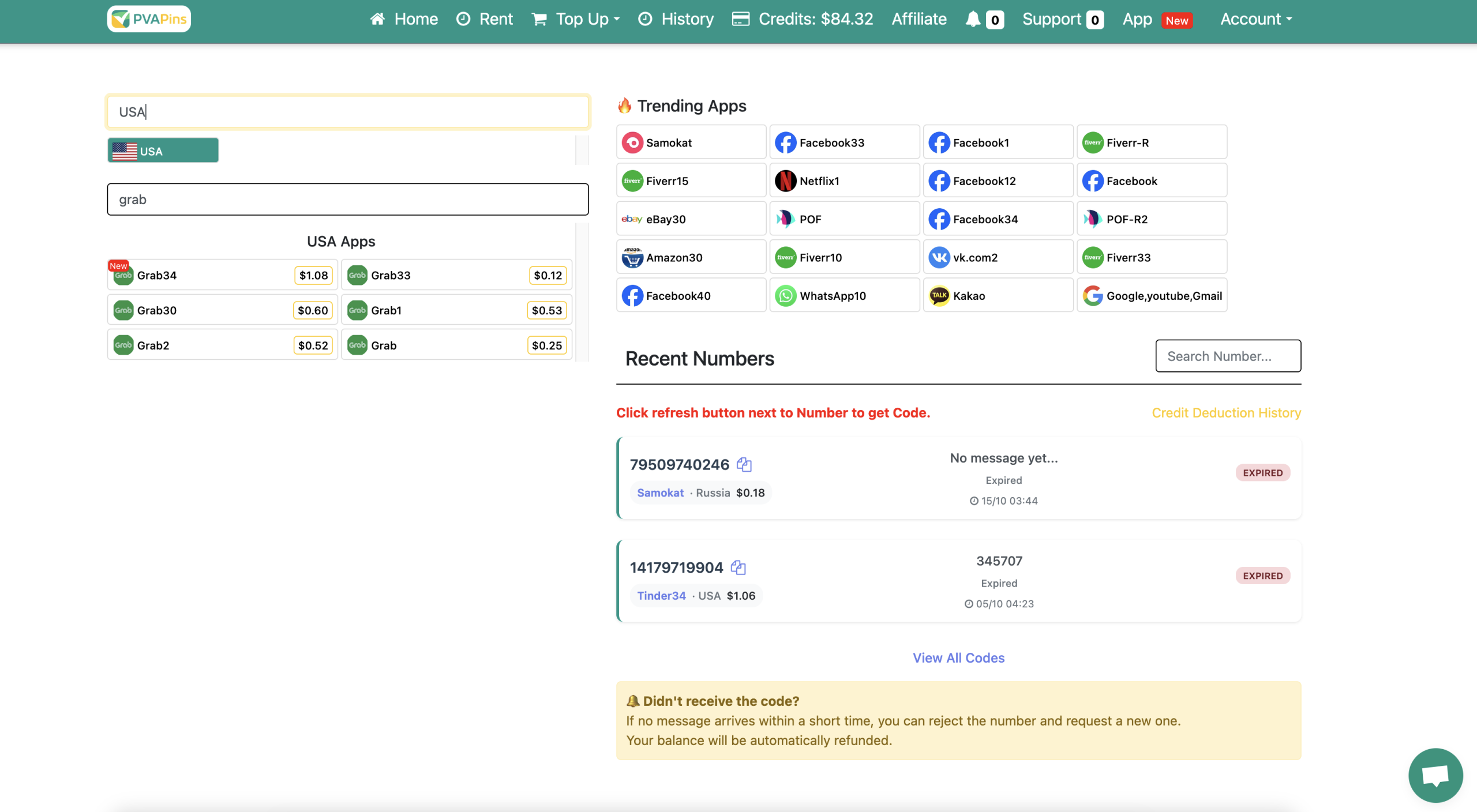Click the notification bell icon

click(973, 19)
